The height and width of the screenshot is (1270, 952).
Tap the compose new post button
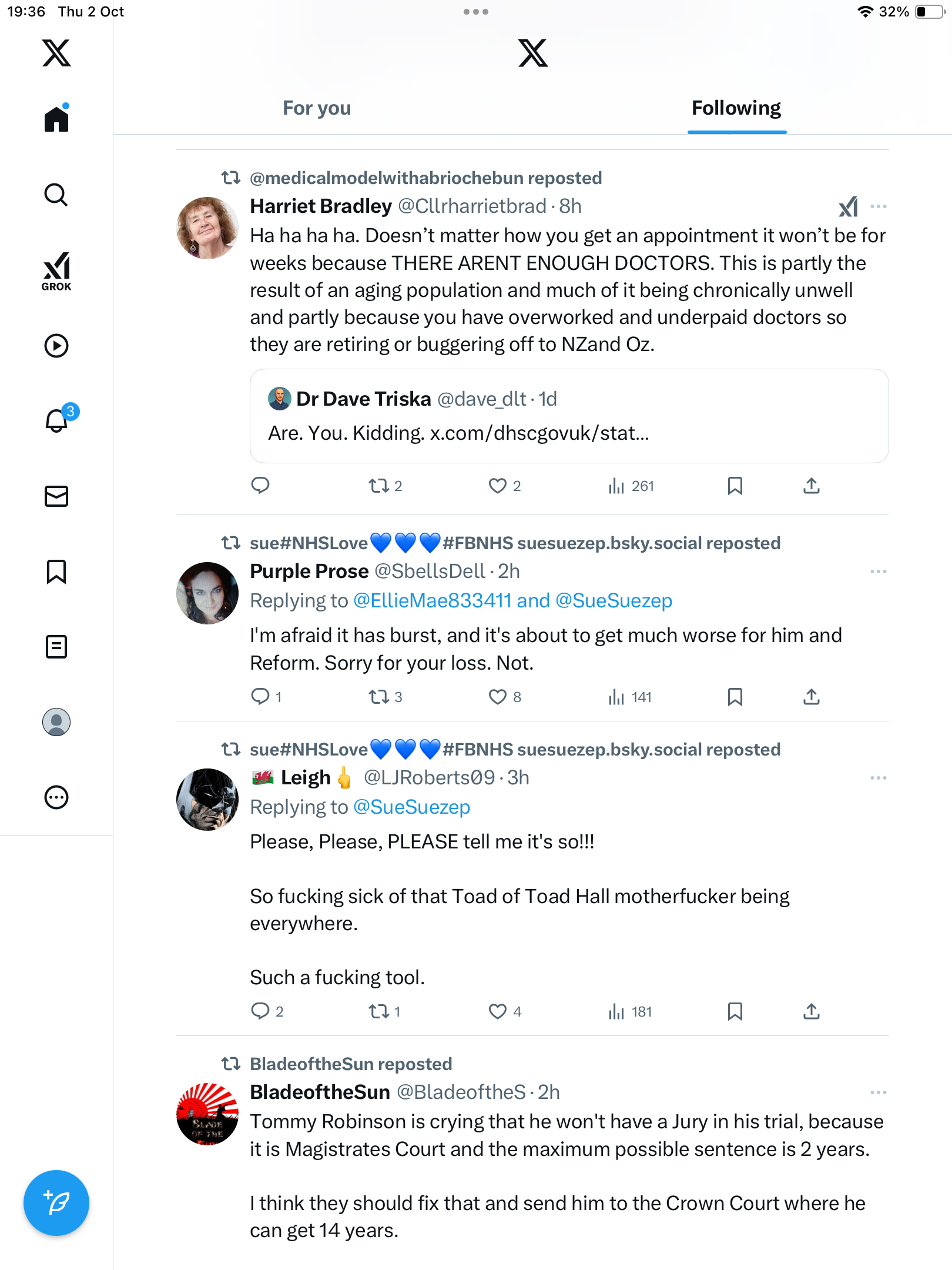pyautogui.click(x=56, y=1203)
